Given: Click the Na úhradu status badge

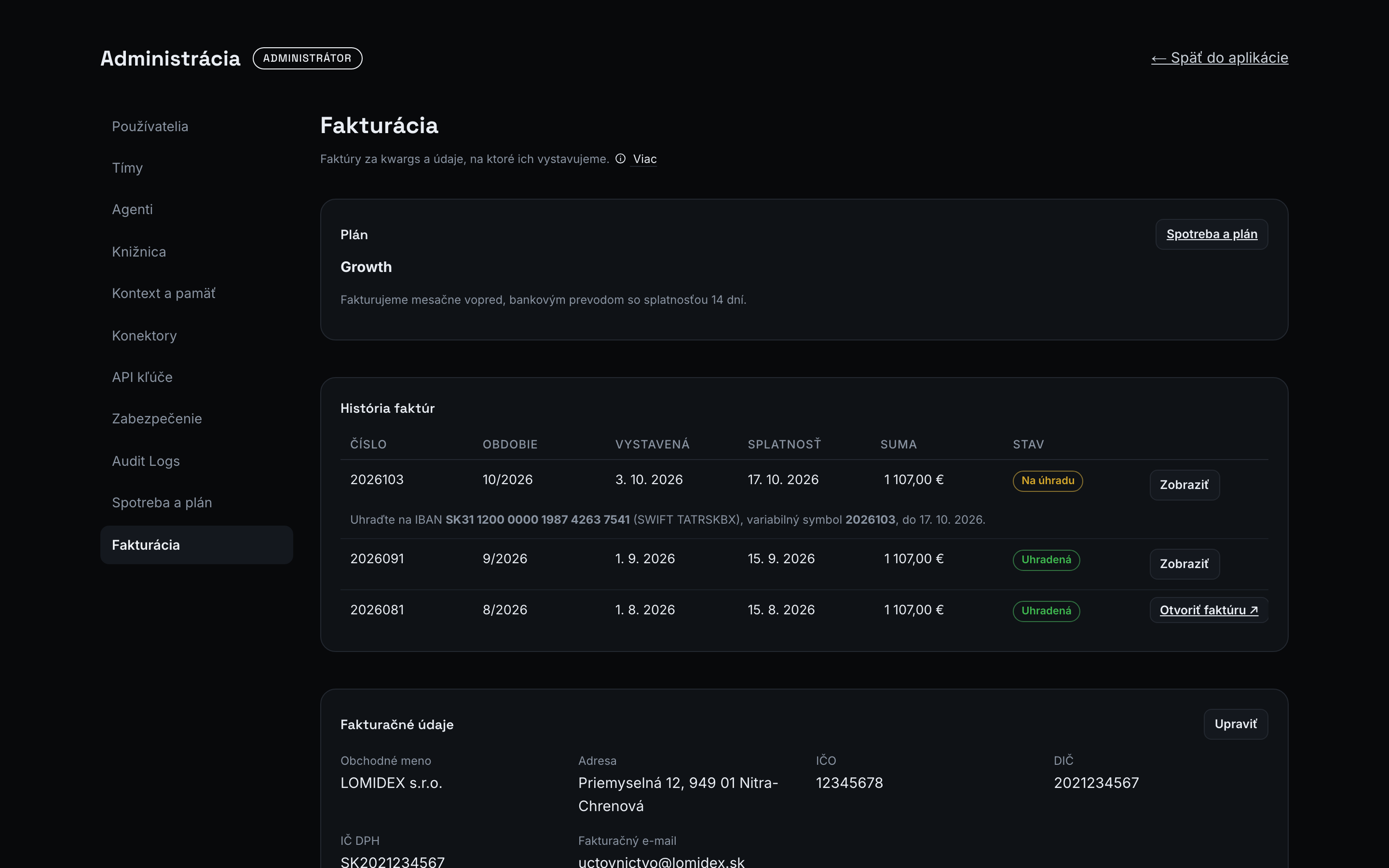Looking at the screenshot, I should (1048, 481).
